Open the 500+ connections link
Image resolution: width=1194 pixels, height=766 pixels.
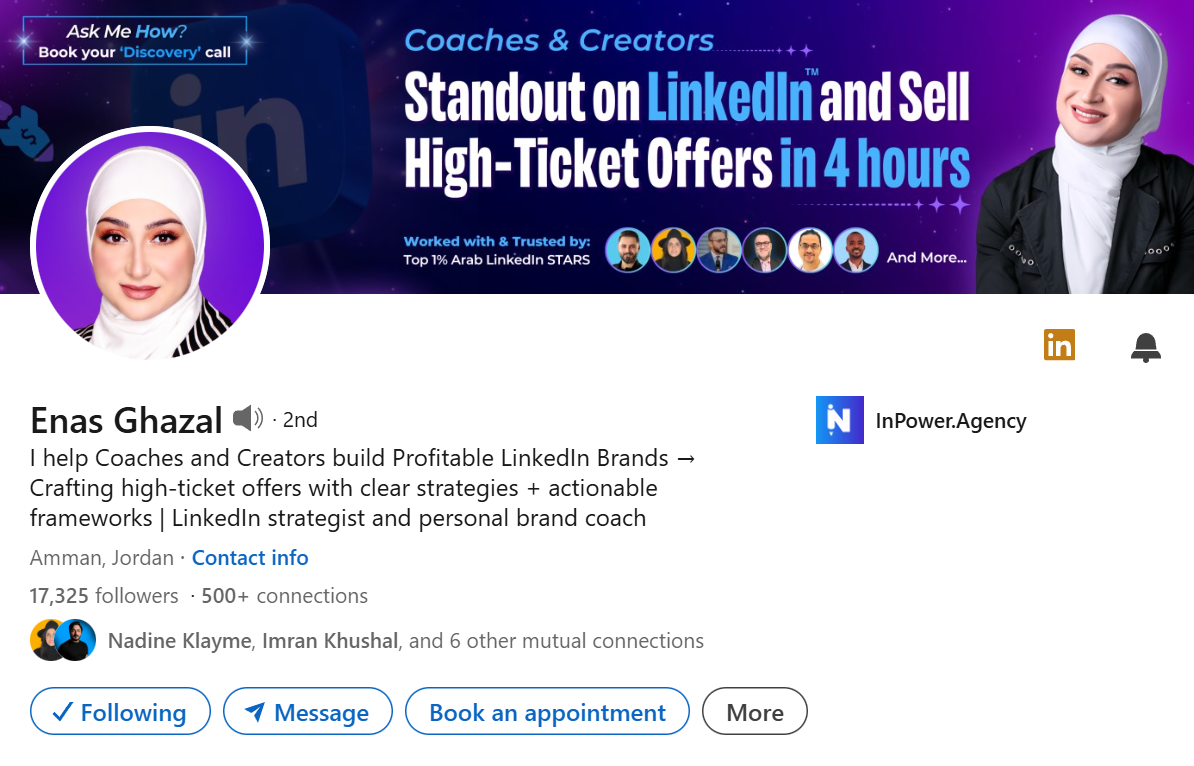tap(284, 596)
